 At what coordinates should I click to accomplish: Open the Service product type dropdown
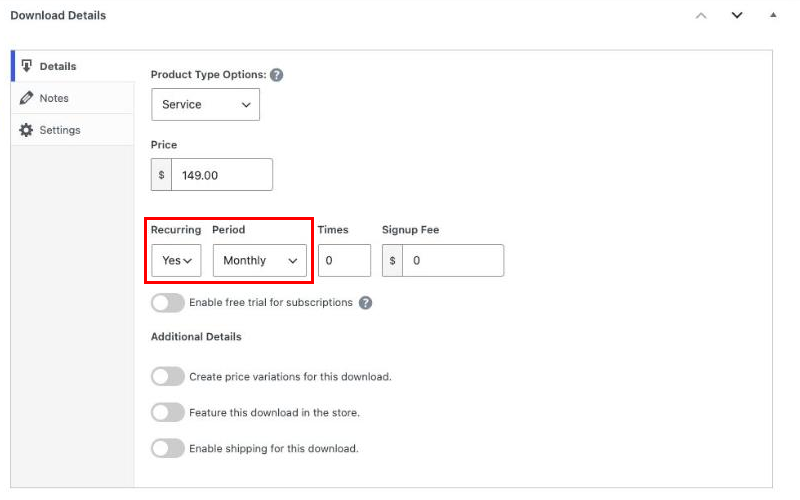206,105
